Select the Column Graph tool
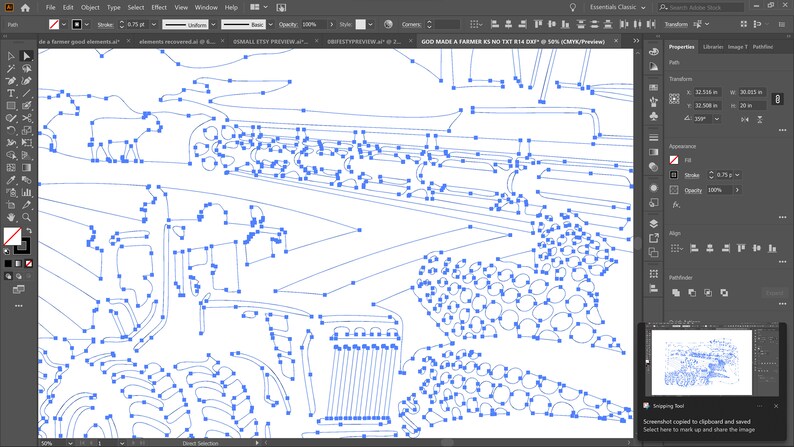 (26, 192)
